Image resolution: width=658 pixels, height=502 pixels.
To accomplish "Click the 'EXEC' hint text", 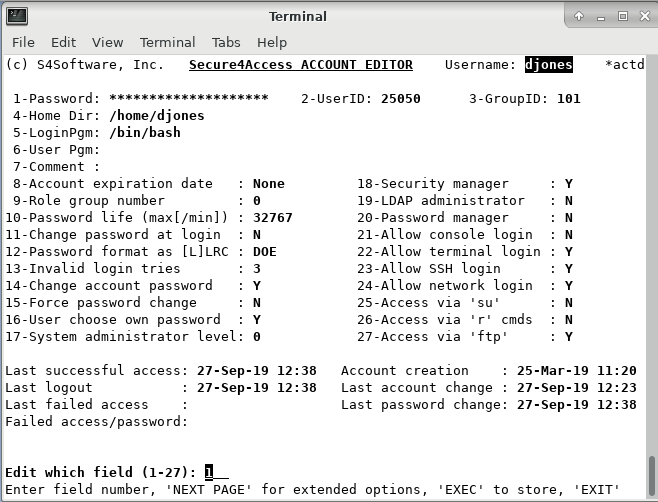I will 461,489.
